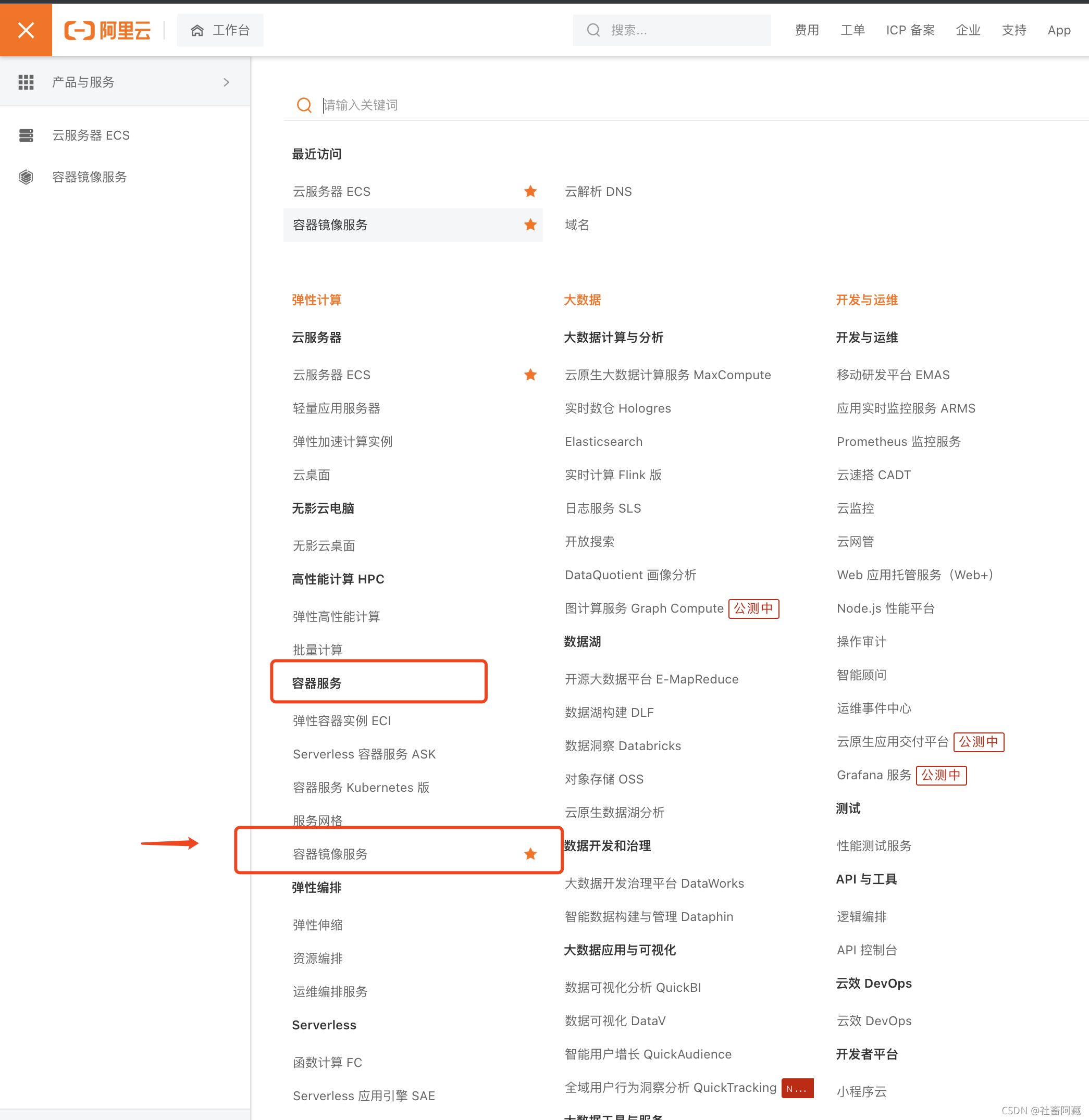Viewport: 1089px width, 1120px height.
Task: Open 大数据开发治理平台 DataWorks
Action: (654, 883)
